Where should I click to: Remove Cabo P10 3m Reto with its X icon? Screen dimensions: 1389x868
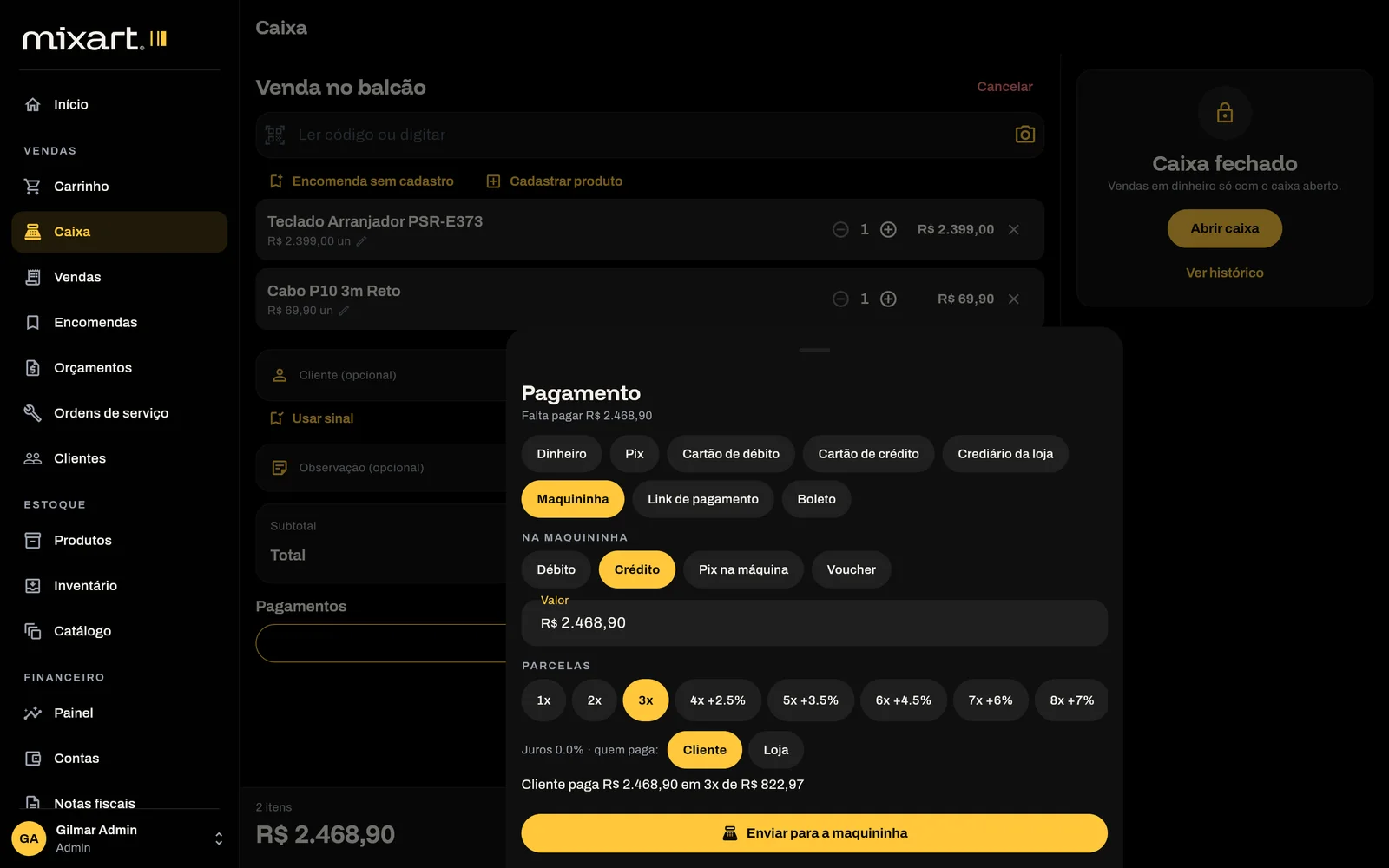(x=1013, y=299)
